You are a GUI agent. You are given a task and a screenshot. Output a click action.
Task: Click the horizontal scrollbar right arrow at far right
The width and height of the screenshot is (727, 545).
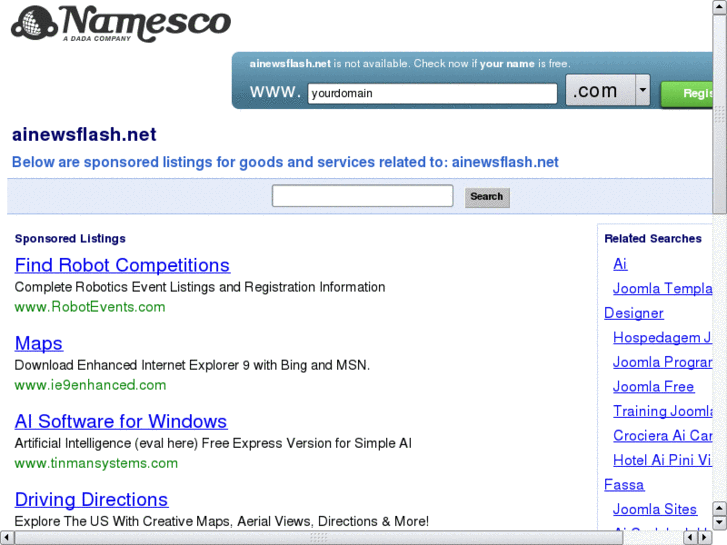705,538
